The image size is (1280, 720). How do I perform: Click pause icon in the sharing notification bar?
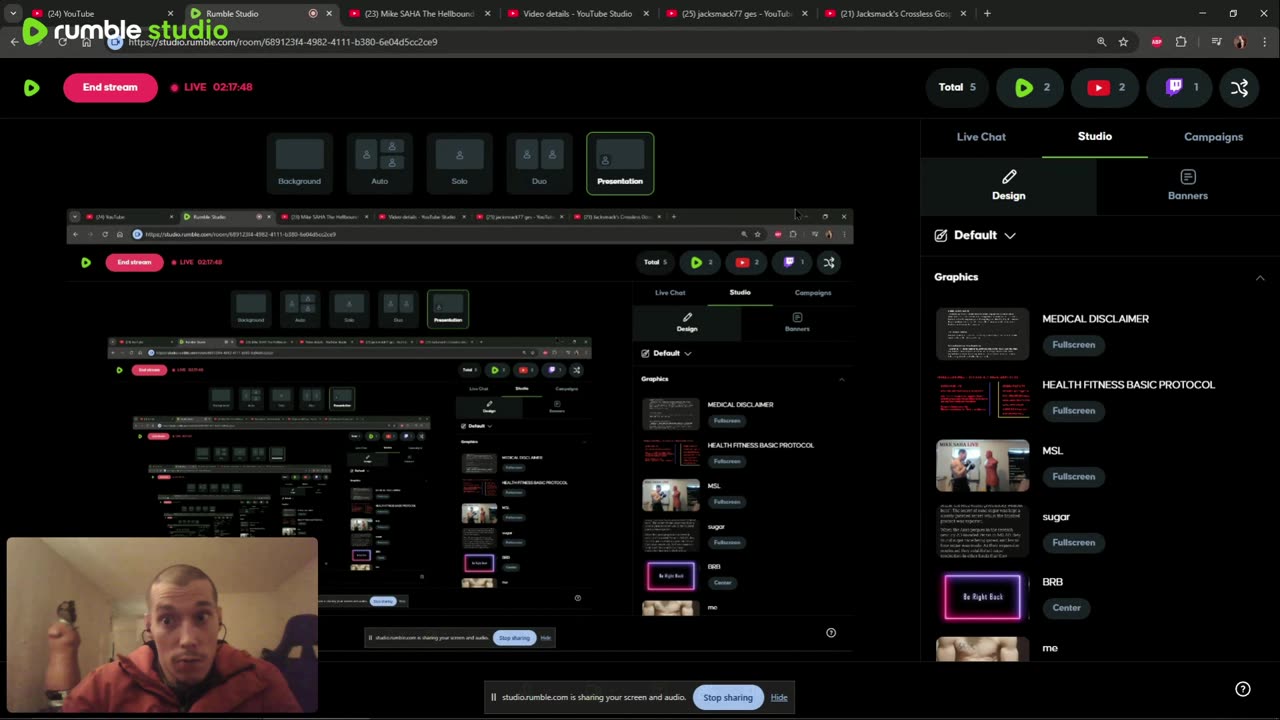click(x=493, y=698)
